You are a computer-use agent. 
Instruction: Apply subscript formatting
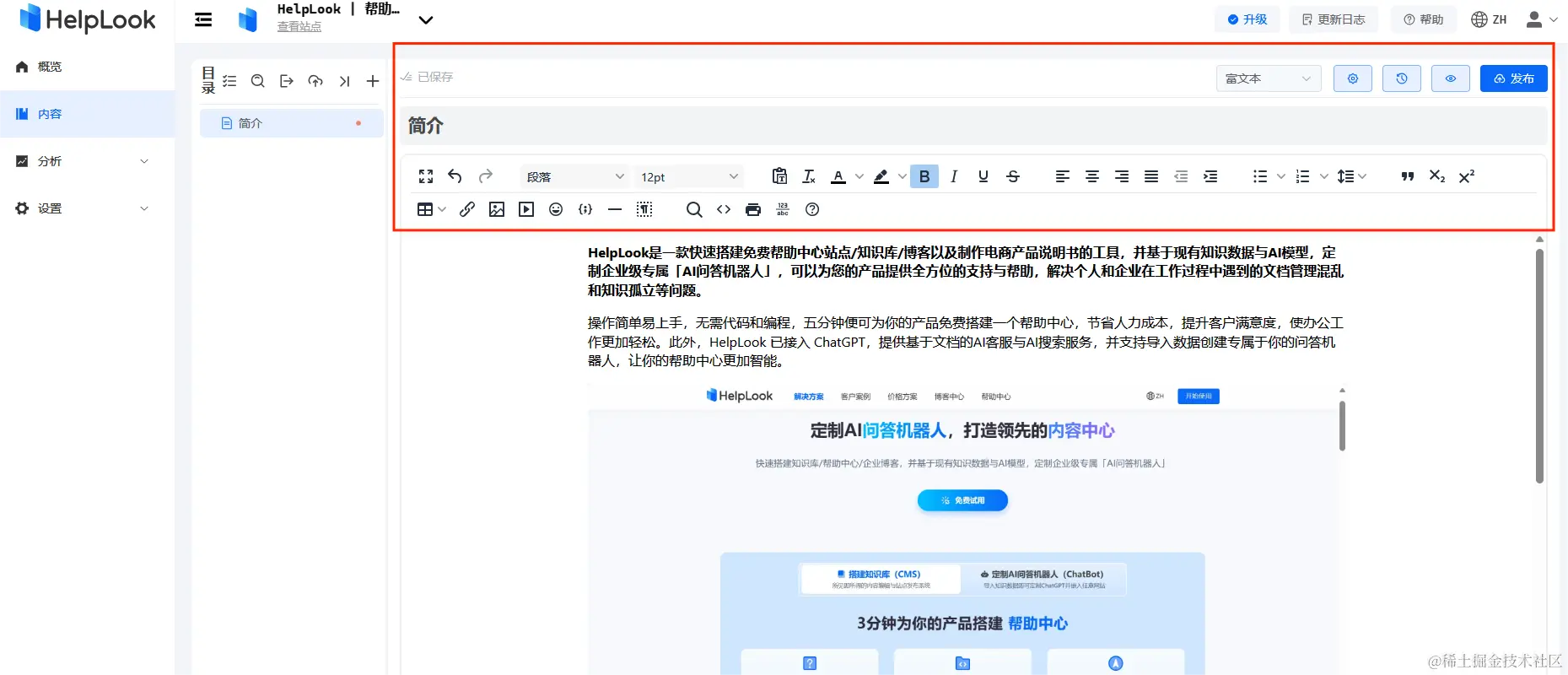point(1437,176)
